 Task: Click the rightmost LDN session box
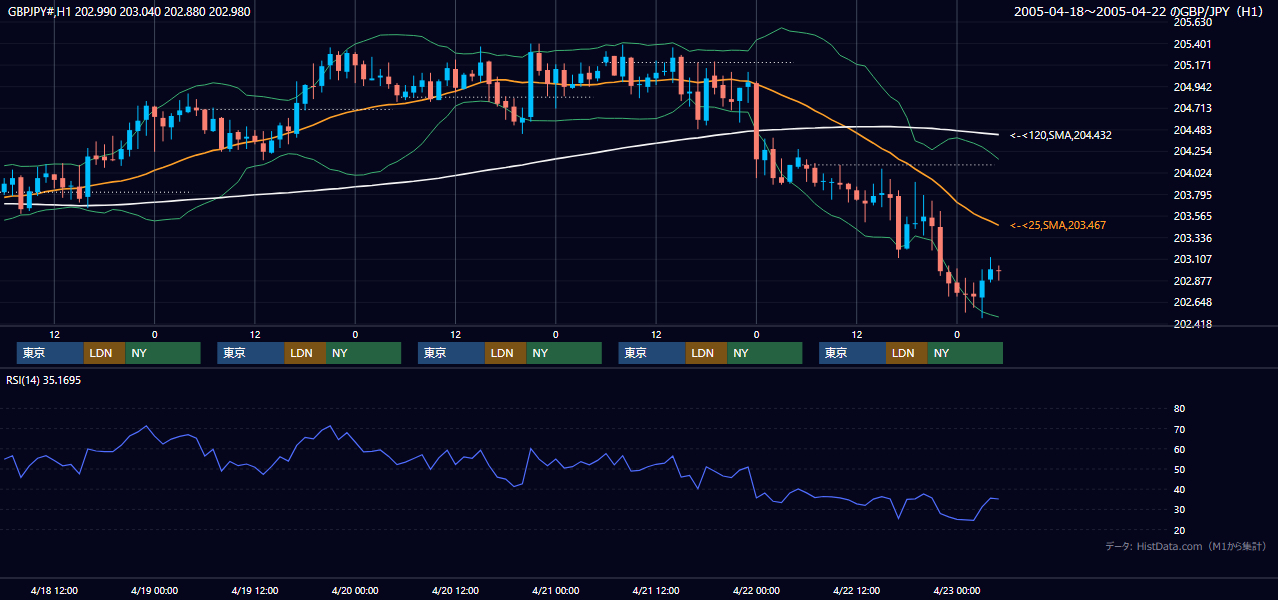(906, 353)
